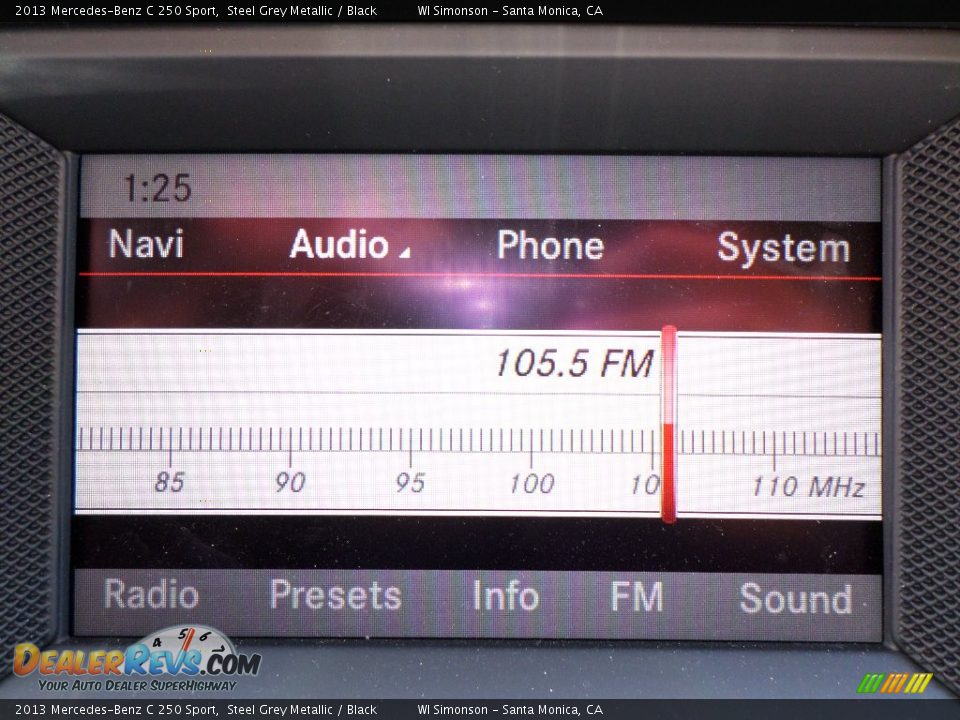The width and height of the screenshot is (960, 720).
Task: Tune to the 100 mark on scale
Action: [x=531, y=484]
